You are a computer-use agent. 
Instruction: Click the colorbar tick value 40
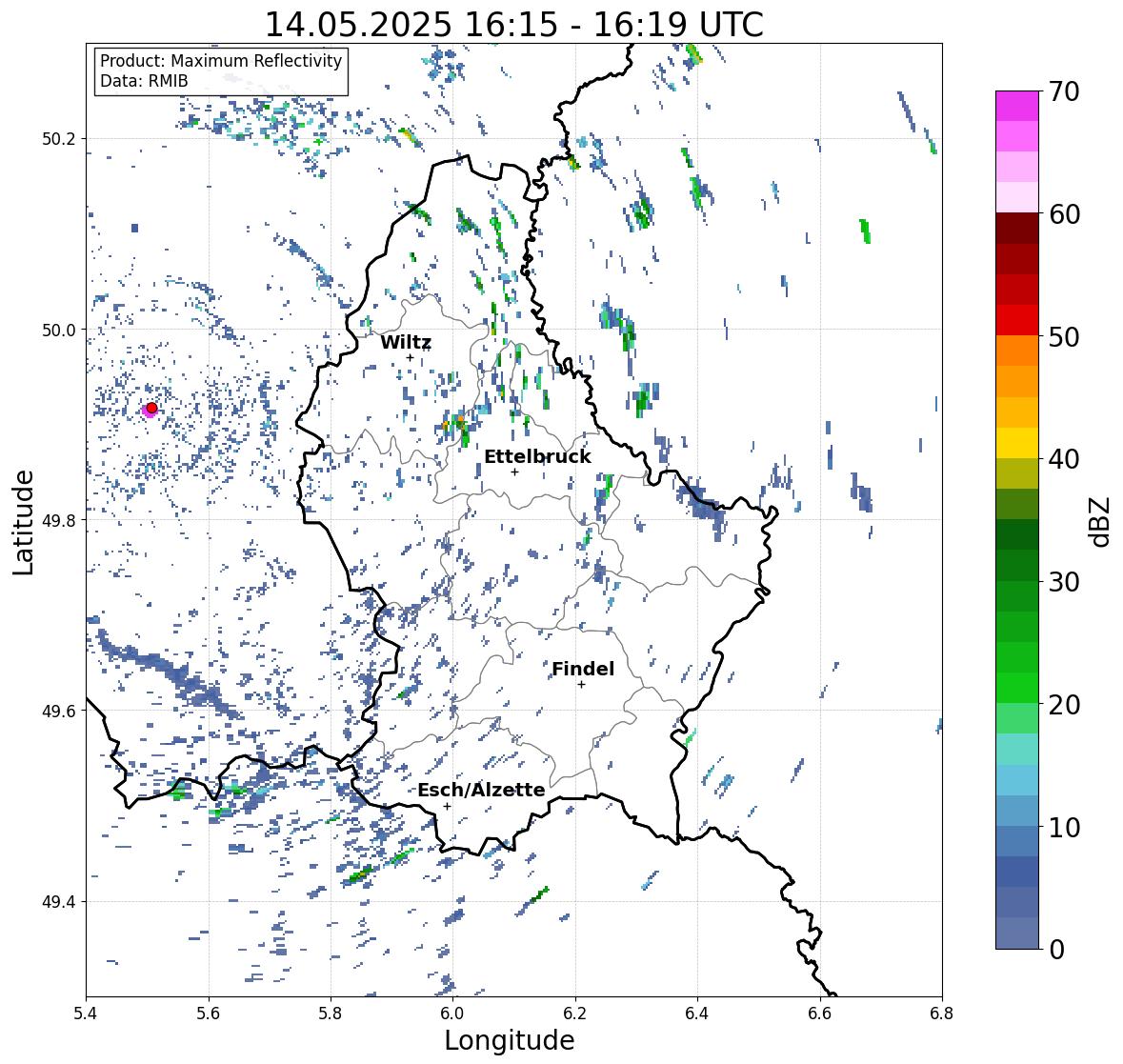[x=1064, y=459]
